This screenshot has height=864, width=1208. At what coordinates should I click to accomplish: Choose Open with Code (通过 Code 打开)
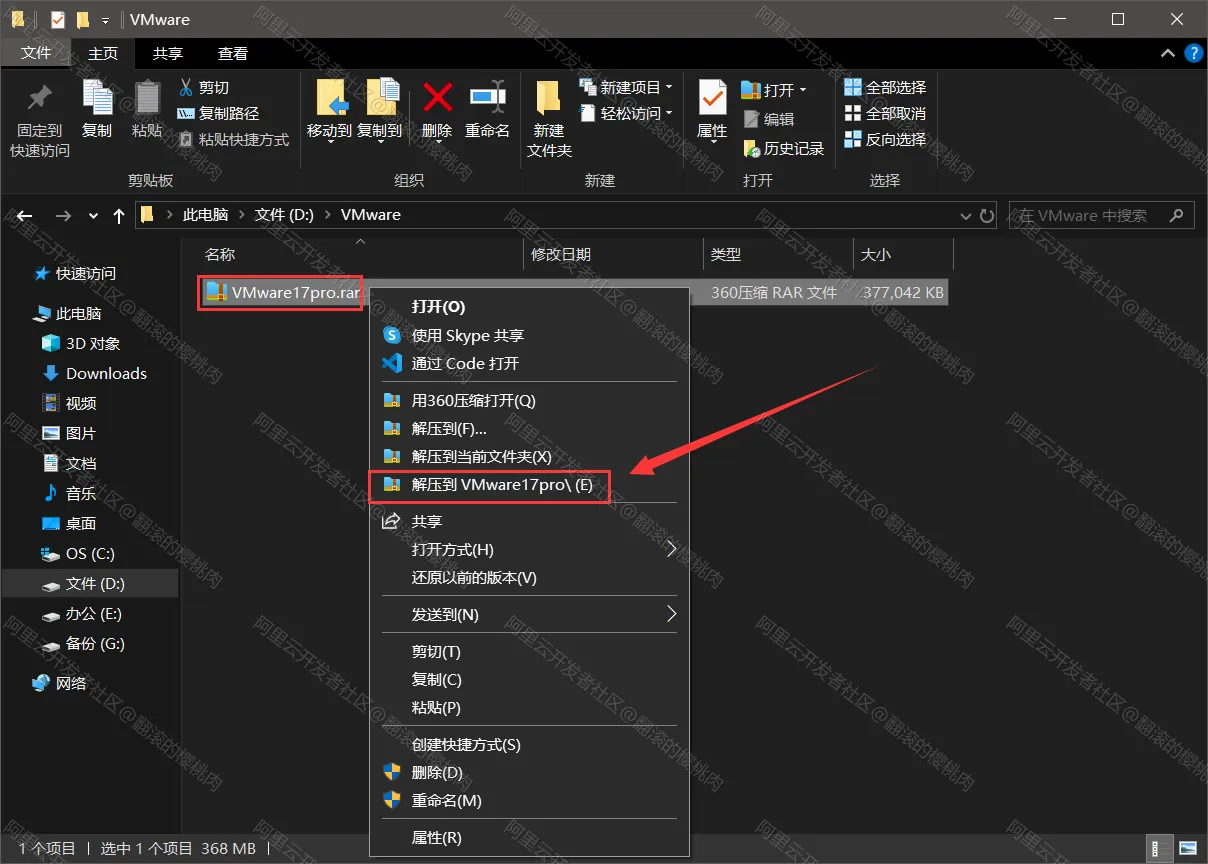pyautogui.click(x=530, y=363)
